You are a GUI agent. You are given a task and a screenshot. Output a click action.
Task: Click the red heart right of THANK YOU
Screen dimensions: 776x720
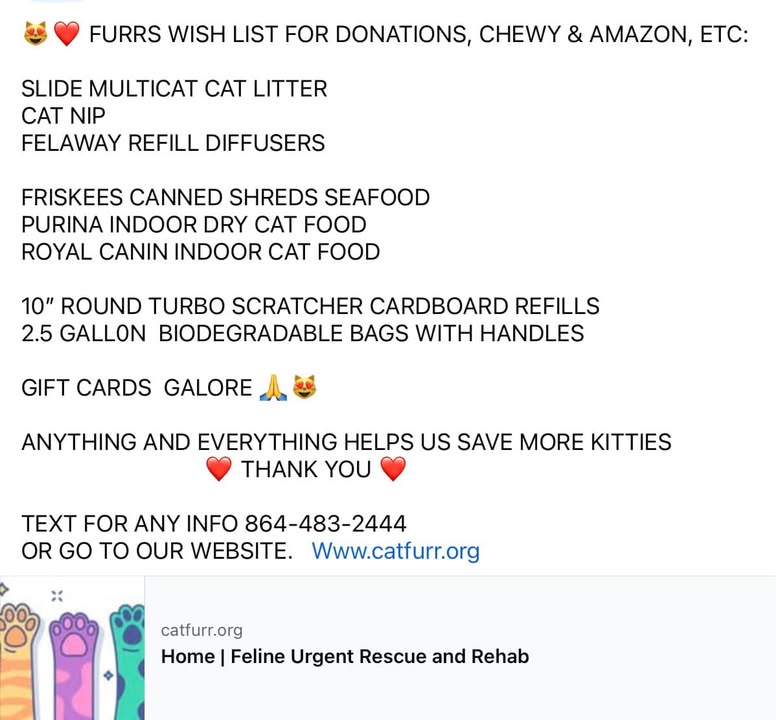point(393,469)
